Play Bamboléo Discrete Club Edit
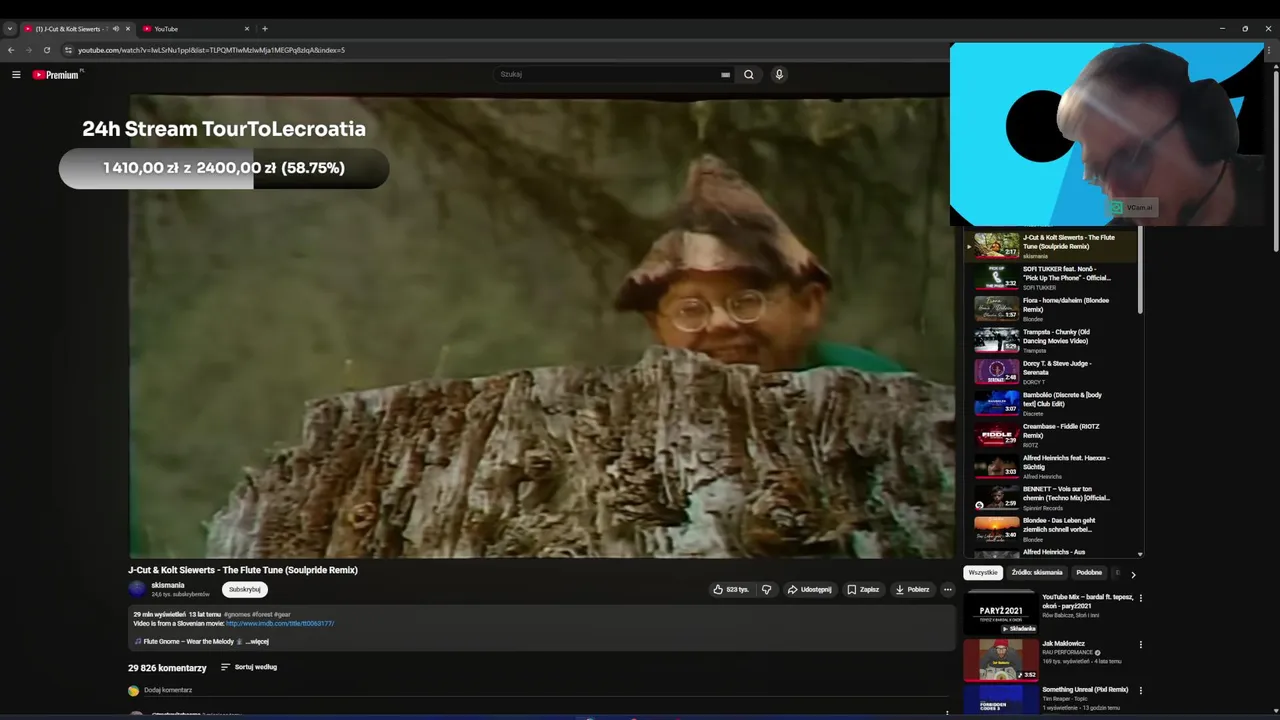The width and height of the screenshot is (1280, 720). point(1052,403)
